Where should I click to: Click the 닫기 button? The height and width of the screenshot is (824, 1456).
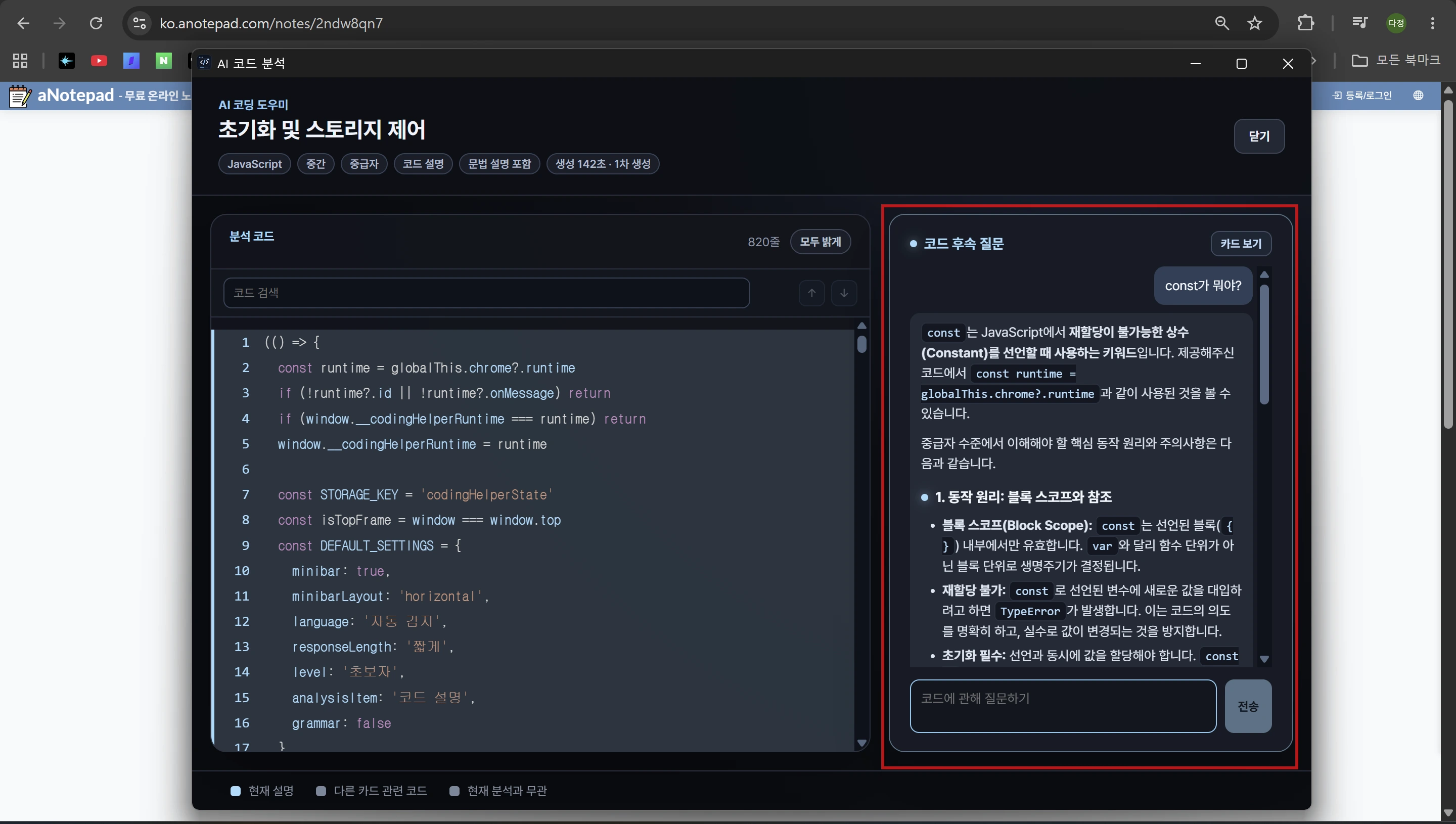click(x=1259, y=136)
